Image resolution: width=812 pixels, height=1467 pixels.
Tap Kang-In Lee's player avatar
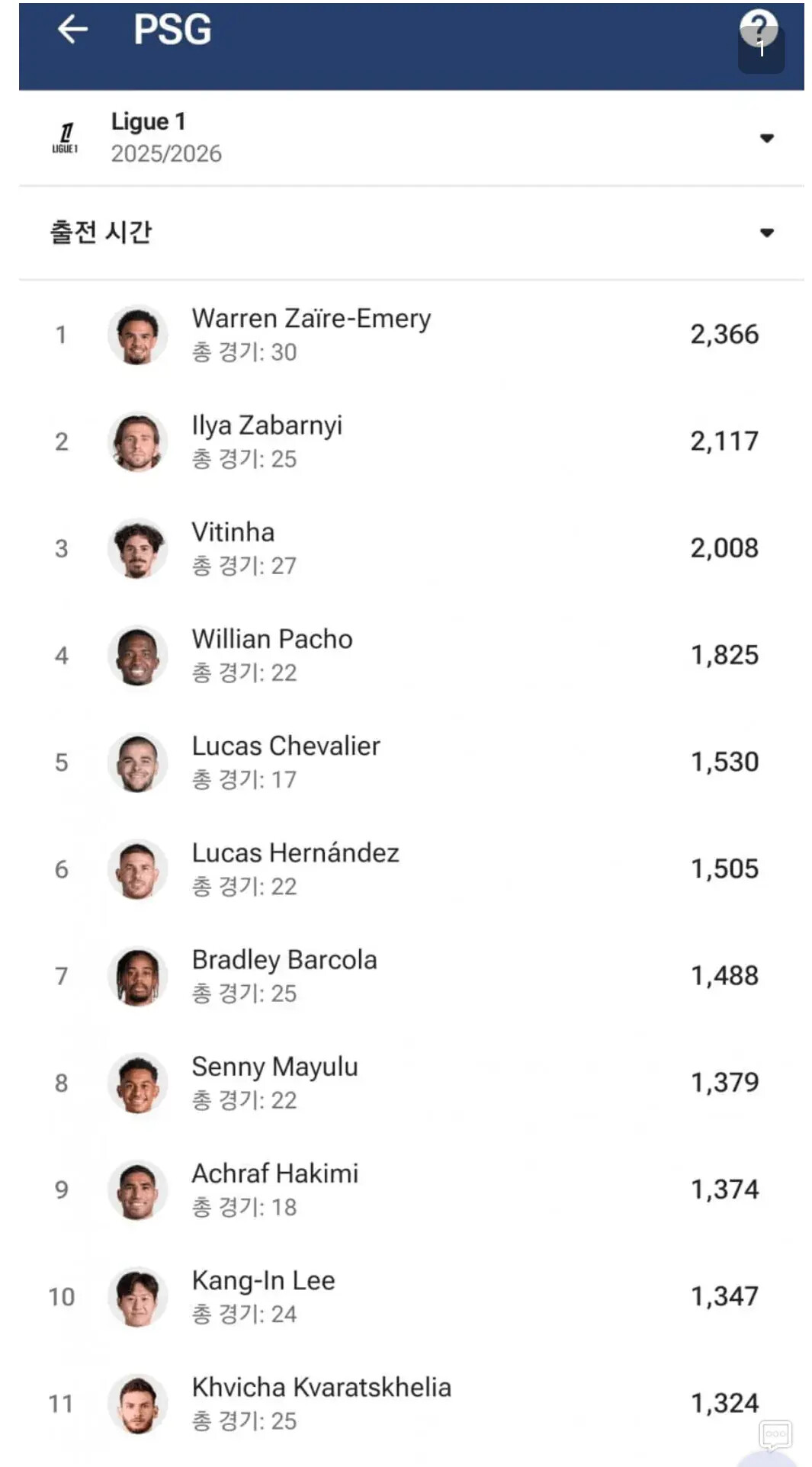click(x=137, y=1296)
